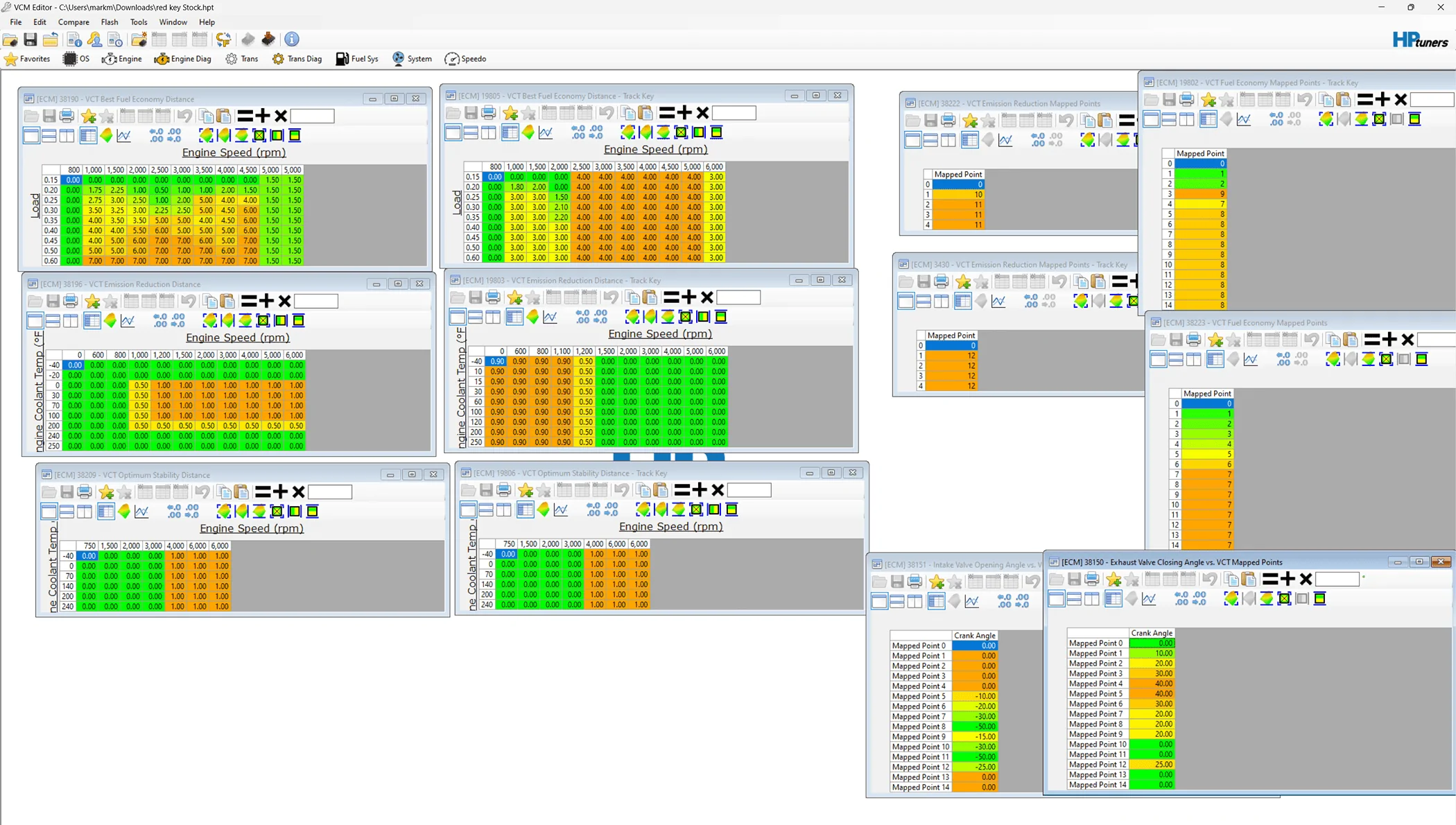Open the Compare menu
The image size is (1456, 825).
pos(73,22)
